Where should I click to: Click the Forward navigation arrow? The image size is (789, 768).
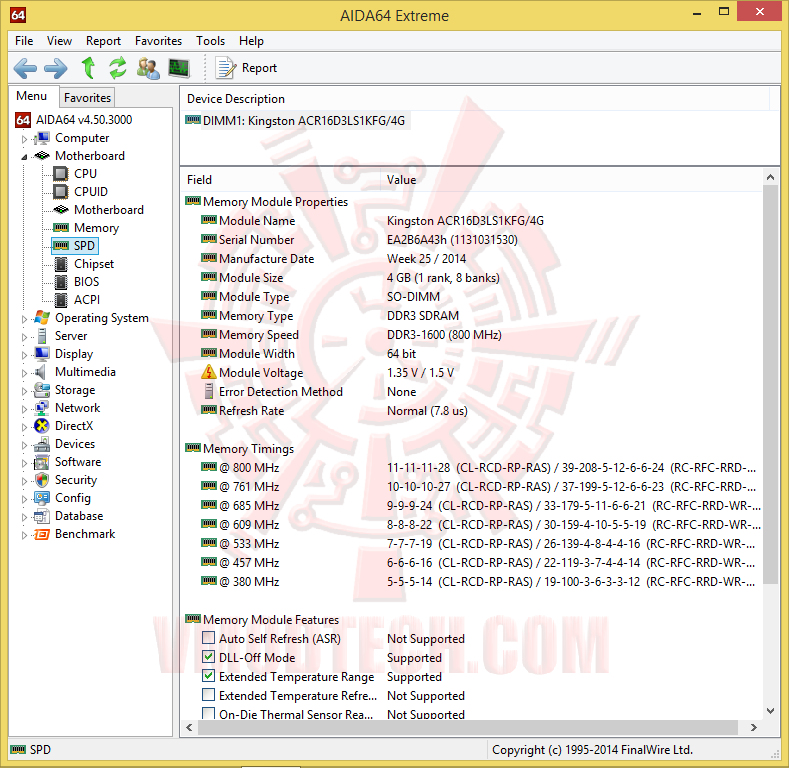tap(55, 68)
